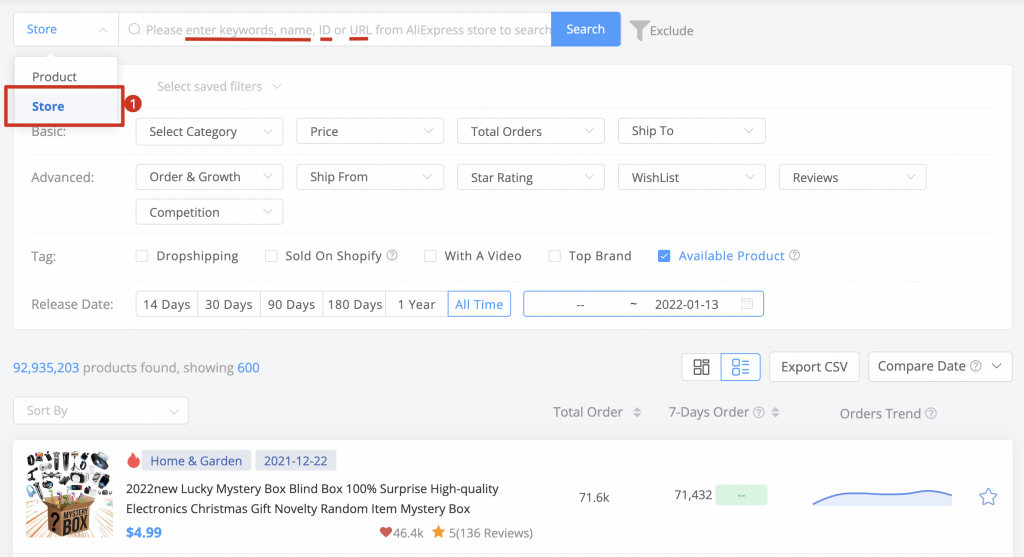The width and height of the screenshot is (1024, 557).
Task: Expand the Sort By dropdown
Action: pyautogui.click(x=101, y=411)
